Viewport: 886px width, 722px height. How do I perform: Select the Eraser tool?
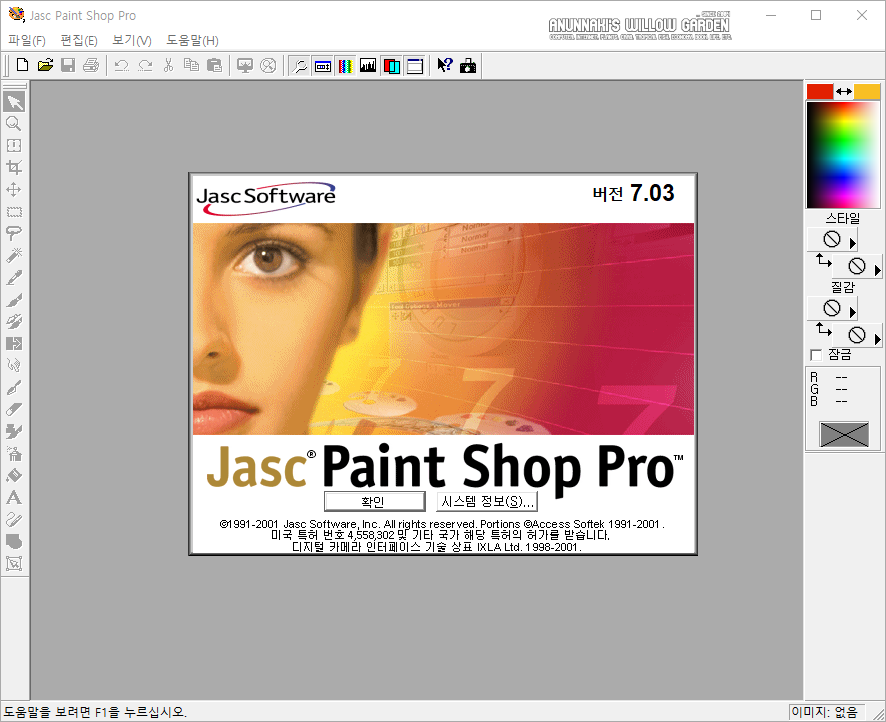click(14, 408)
